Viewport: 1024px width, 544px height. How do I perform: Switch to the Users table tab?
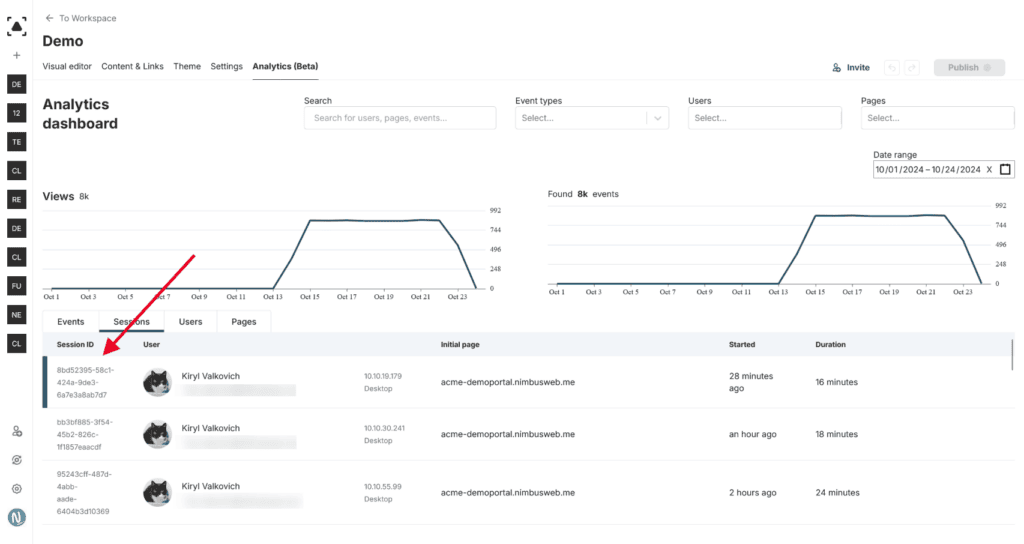click(x=191, y=322)
